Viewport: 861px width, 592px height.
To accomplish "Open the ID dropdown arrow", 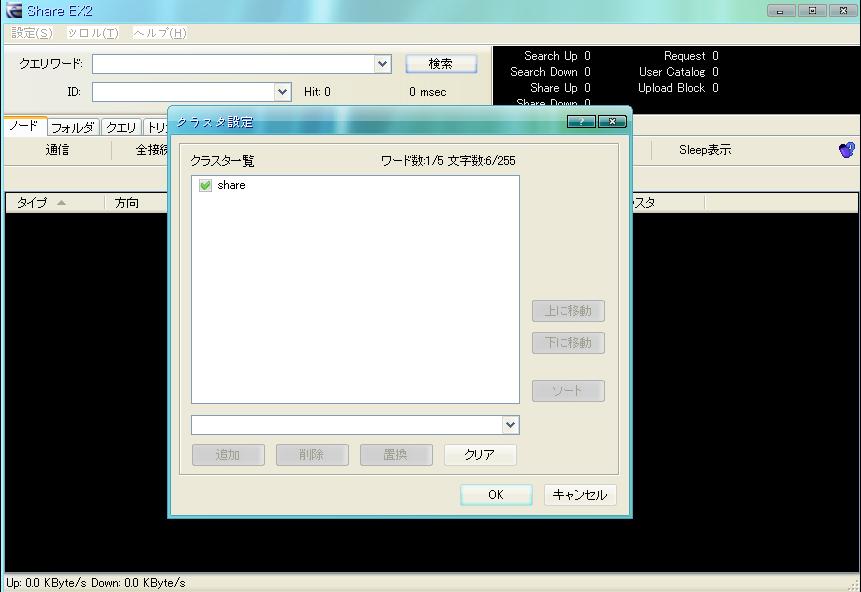I will point(282,92).
